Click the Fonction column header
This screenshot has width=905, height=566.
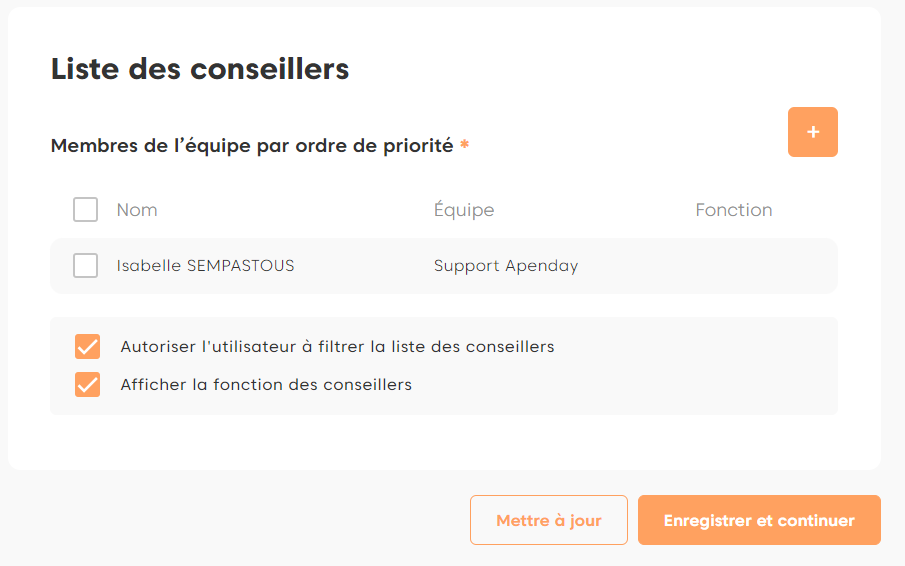tap(734, 210)
